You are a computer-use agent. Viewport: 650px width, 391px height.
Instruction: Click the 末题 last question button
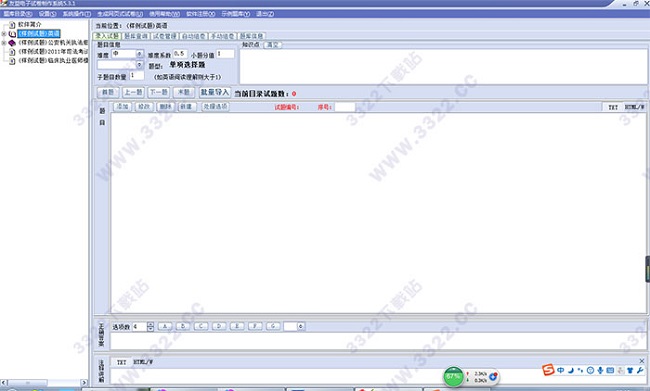184,92
